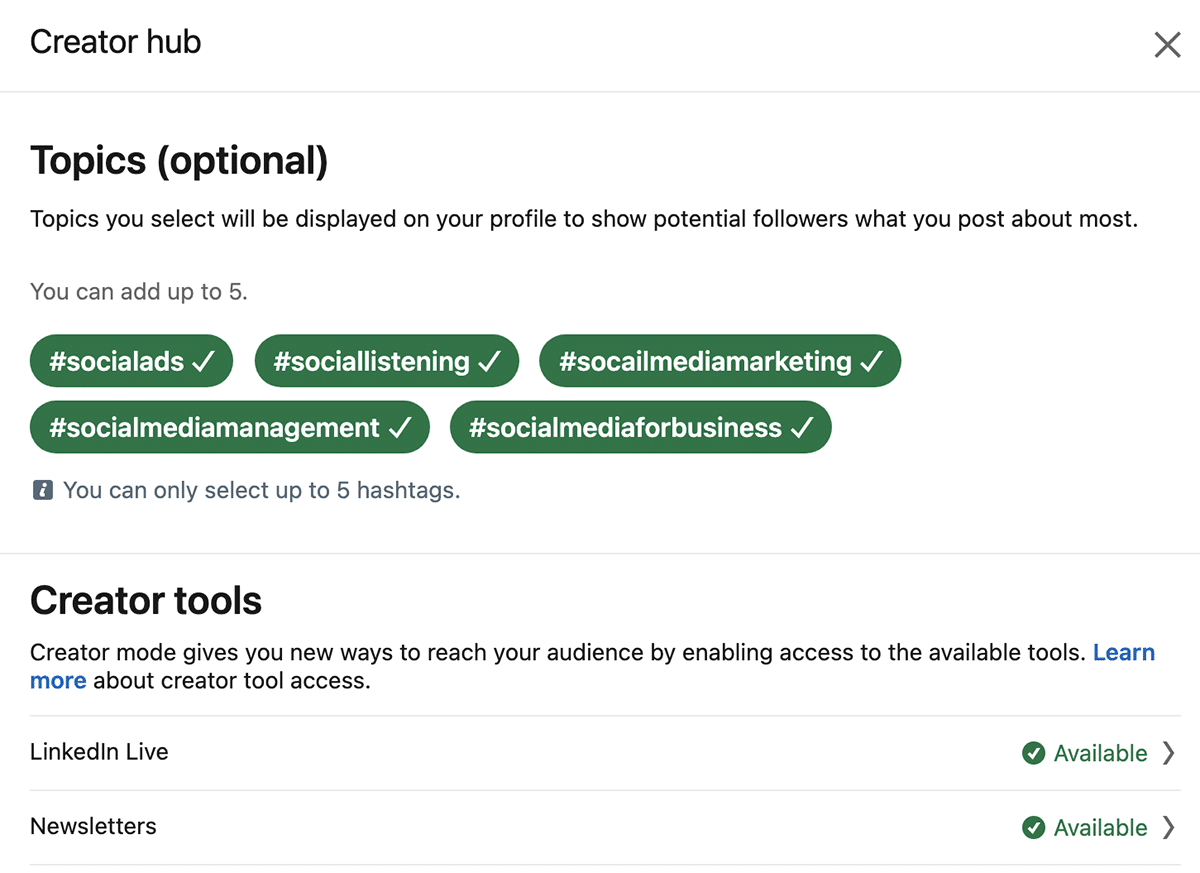
Task: Click the checkmark on the #socialads chip
Action: pos(203,362)
